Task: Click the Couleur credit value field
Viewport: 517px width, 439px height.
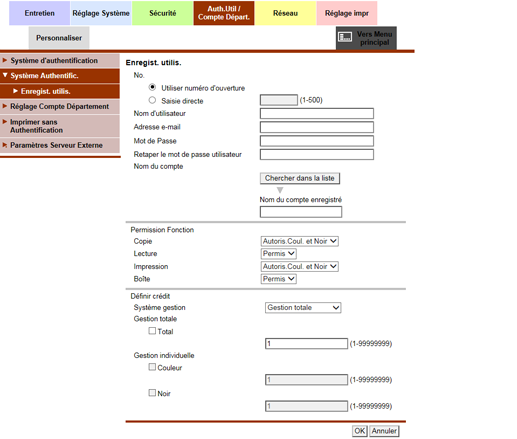Action: (306, 379)
